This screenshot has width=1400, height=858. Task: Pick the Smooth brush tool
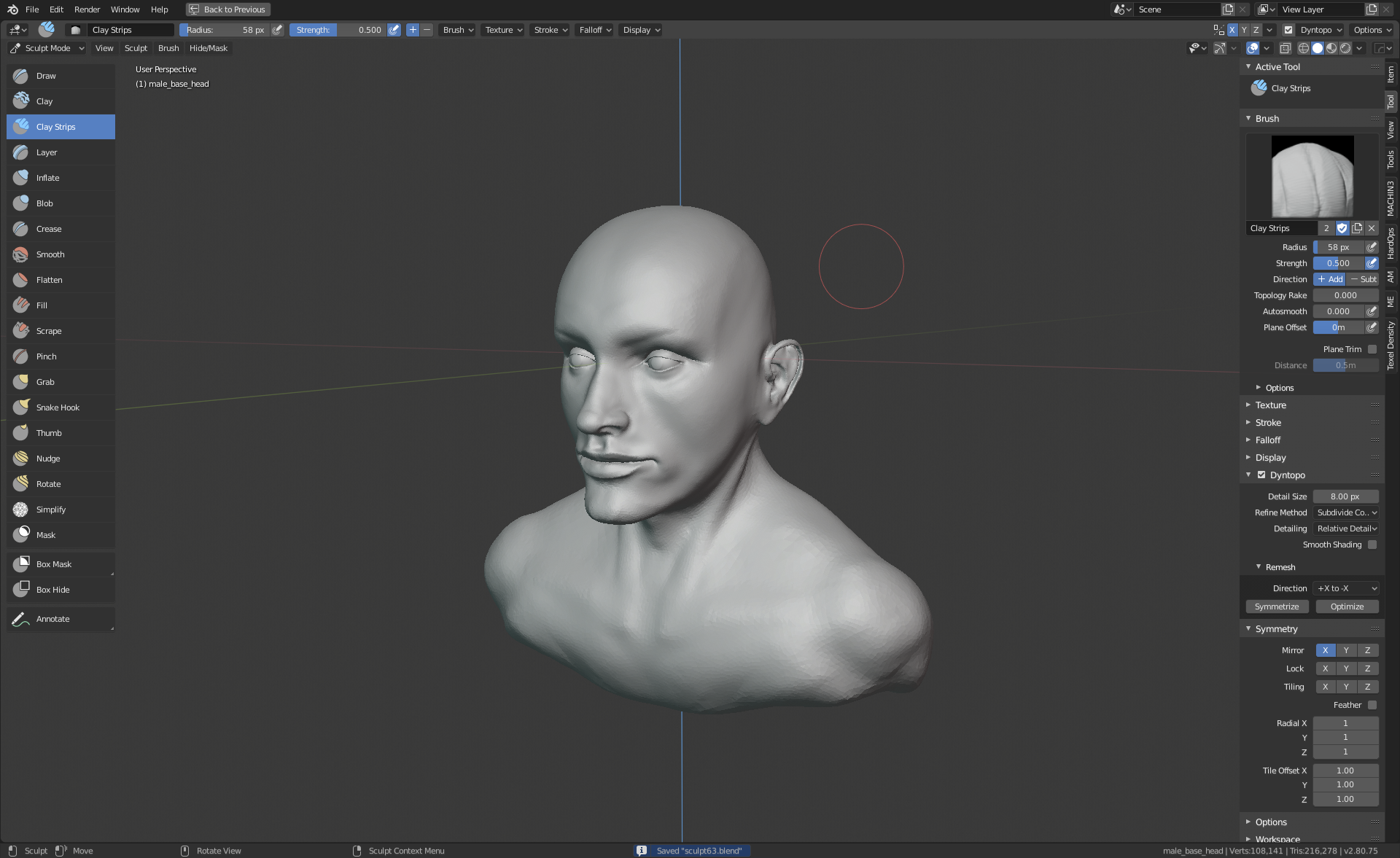[x=50, y=254]
